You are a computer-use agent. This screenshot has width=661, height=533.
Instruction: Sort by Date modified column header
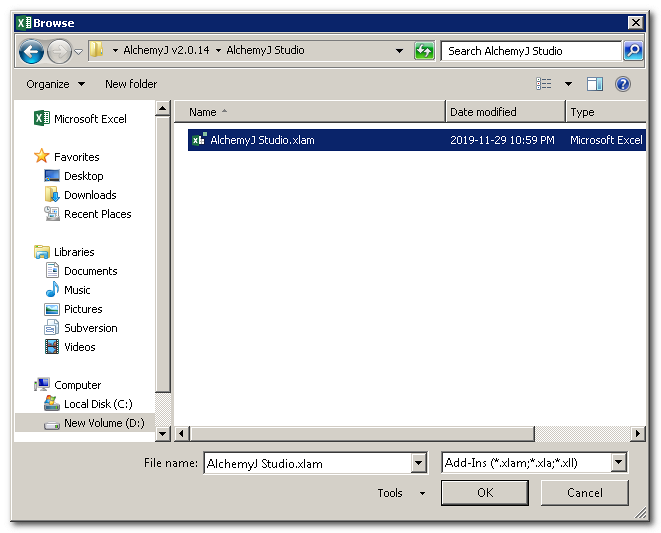[505, 112]
